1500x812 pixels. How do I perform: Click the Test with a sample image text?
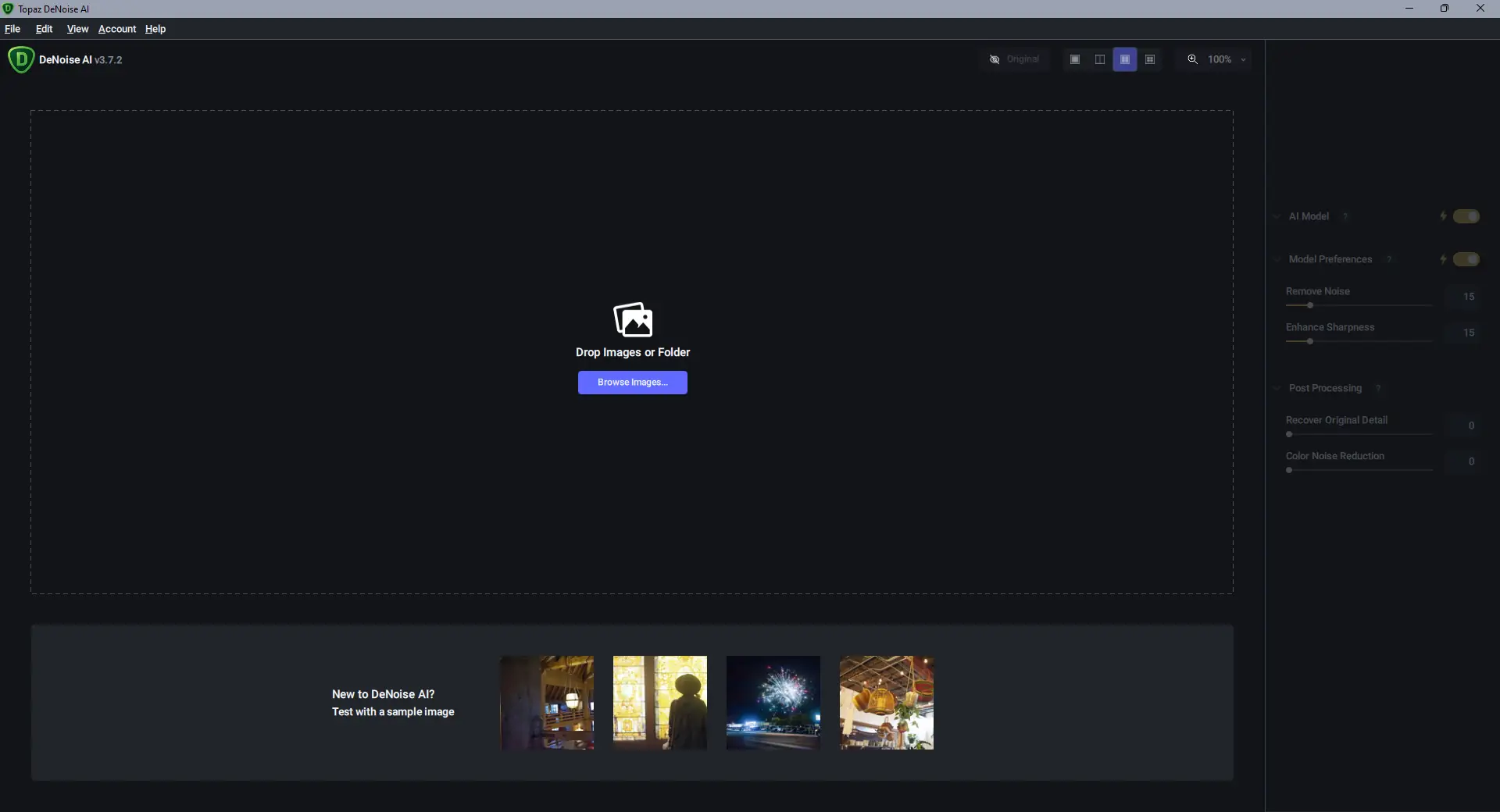click(x=393, y=712)
